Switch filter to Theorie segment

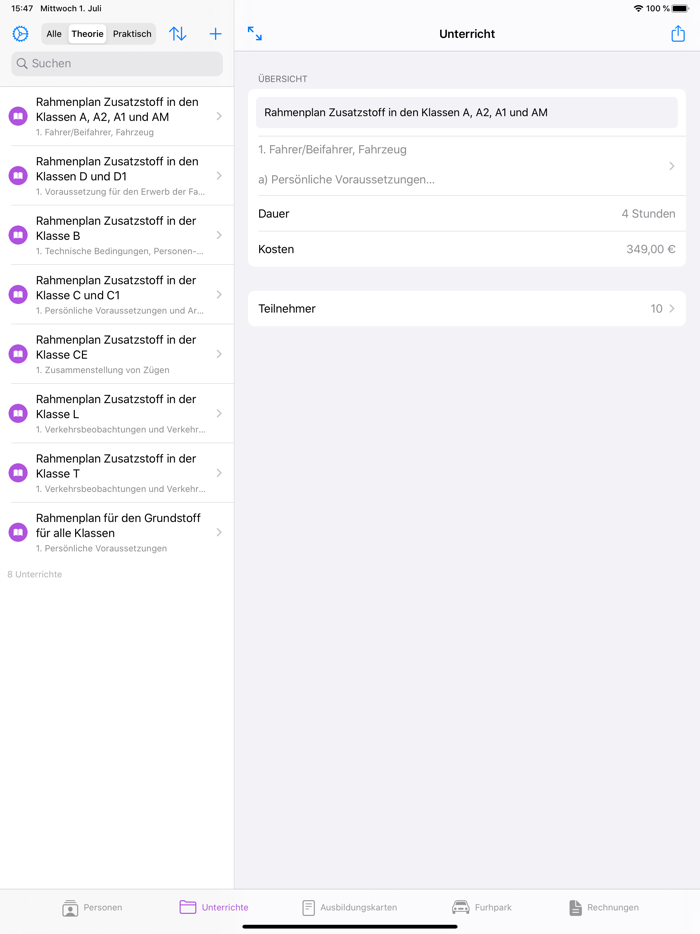coord(87,34)
